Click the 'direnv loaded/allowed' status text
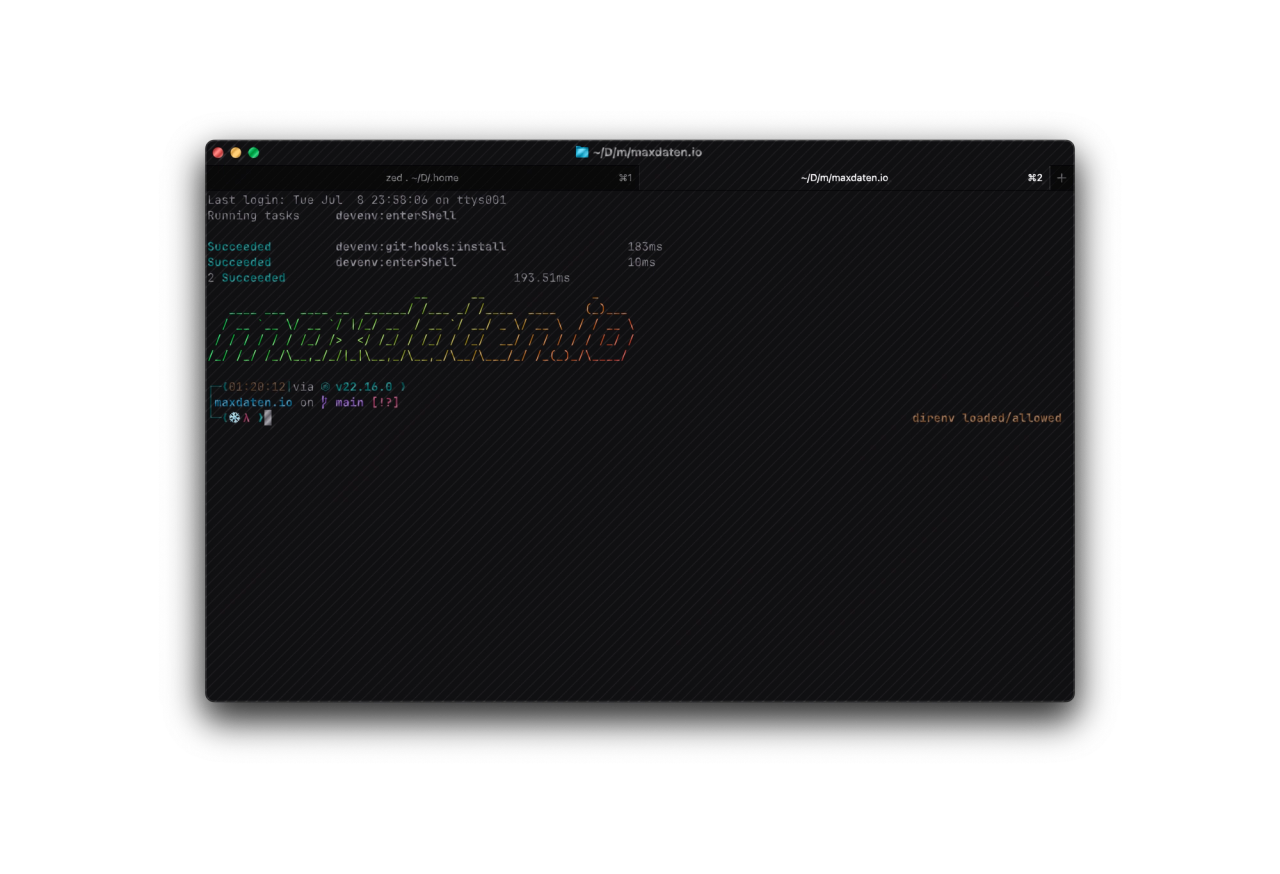Screen dimensions: 1280x874 point(986,417)
